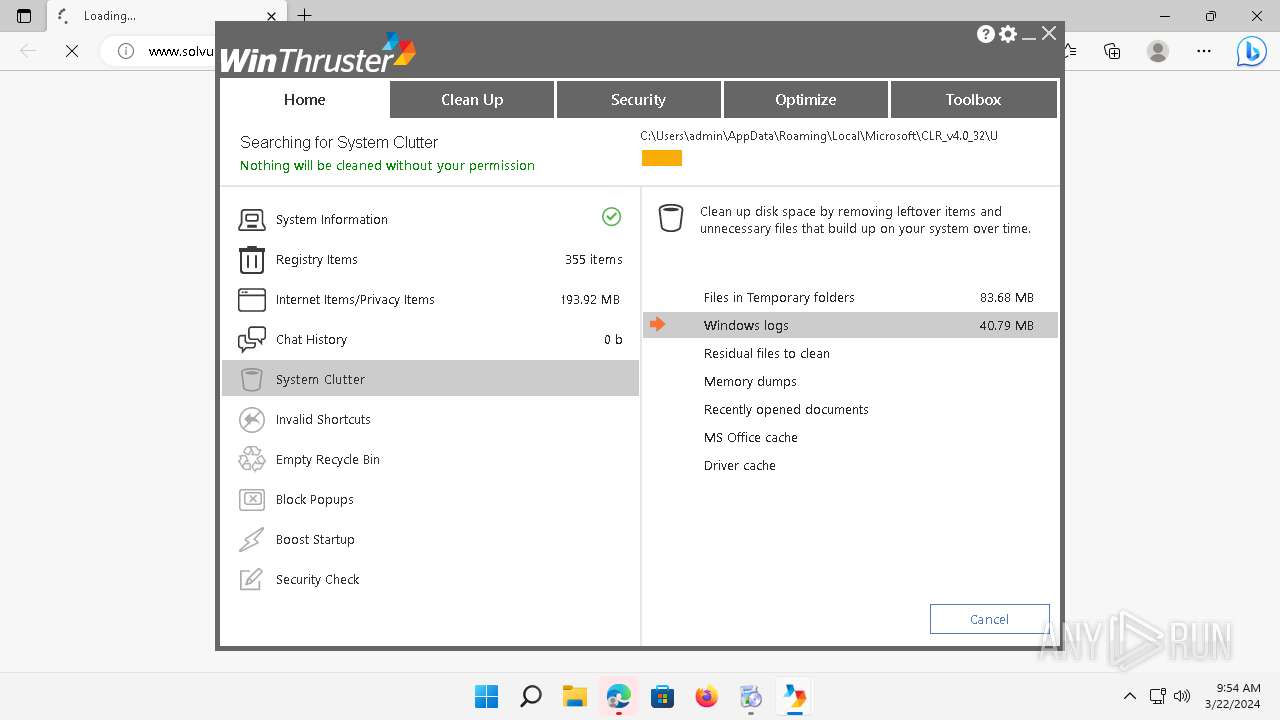1280x720 pixels.
Task: Open a new tab in Edge
Action: [x=305, y=16]
